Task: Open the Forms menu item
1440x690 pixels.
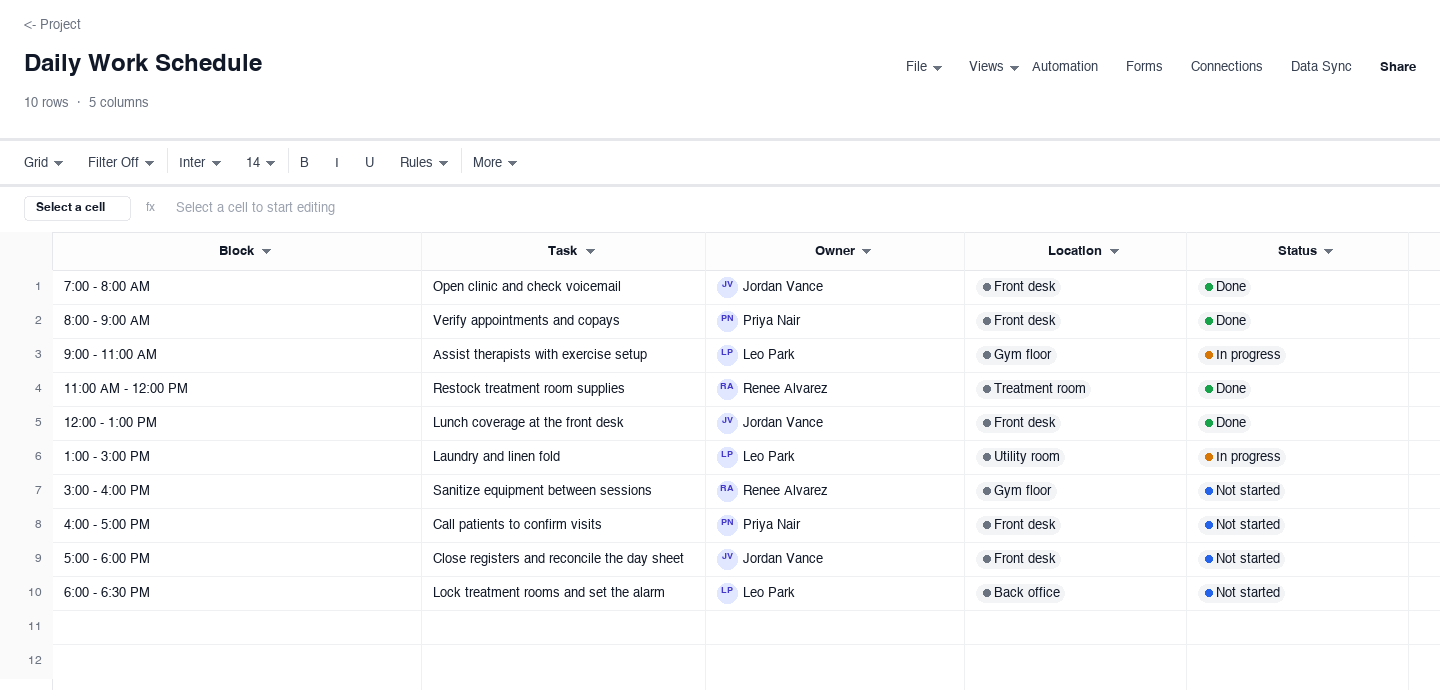Action: 1144,67
